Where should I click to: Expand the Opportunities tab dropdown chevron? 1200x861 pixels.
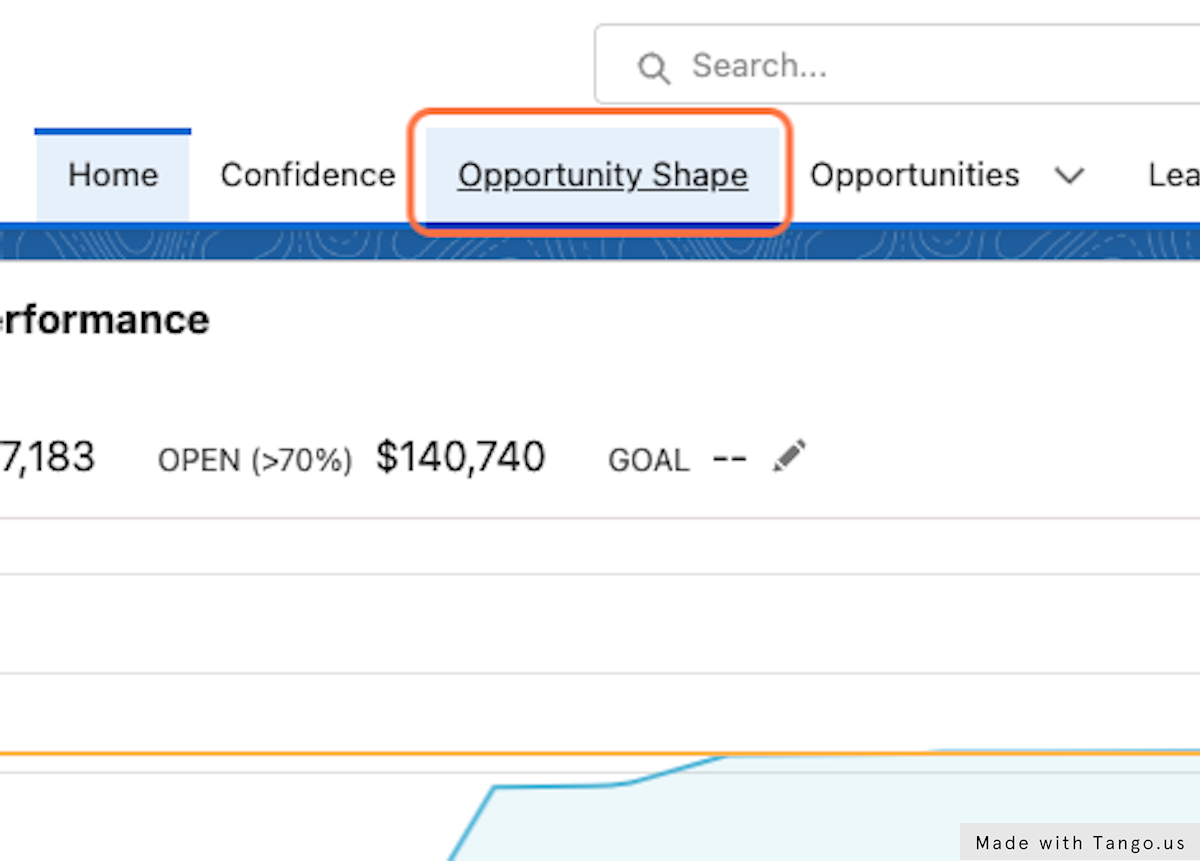(x=1069, y=176)
